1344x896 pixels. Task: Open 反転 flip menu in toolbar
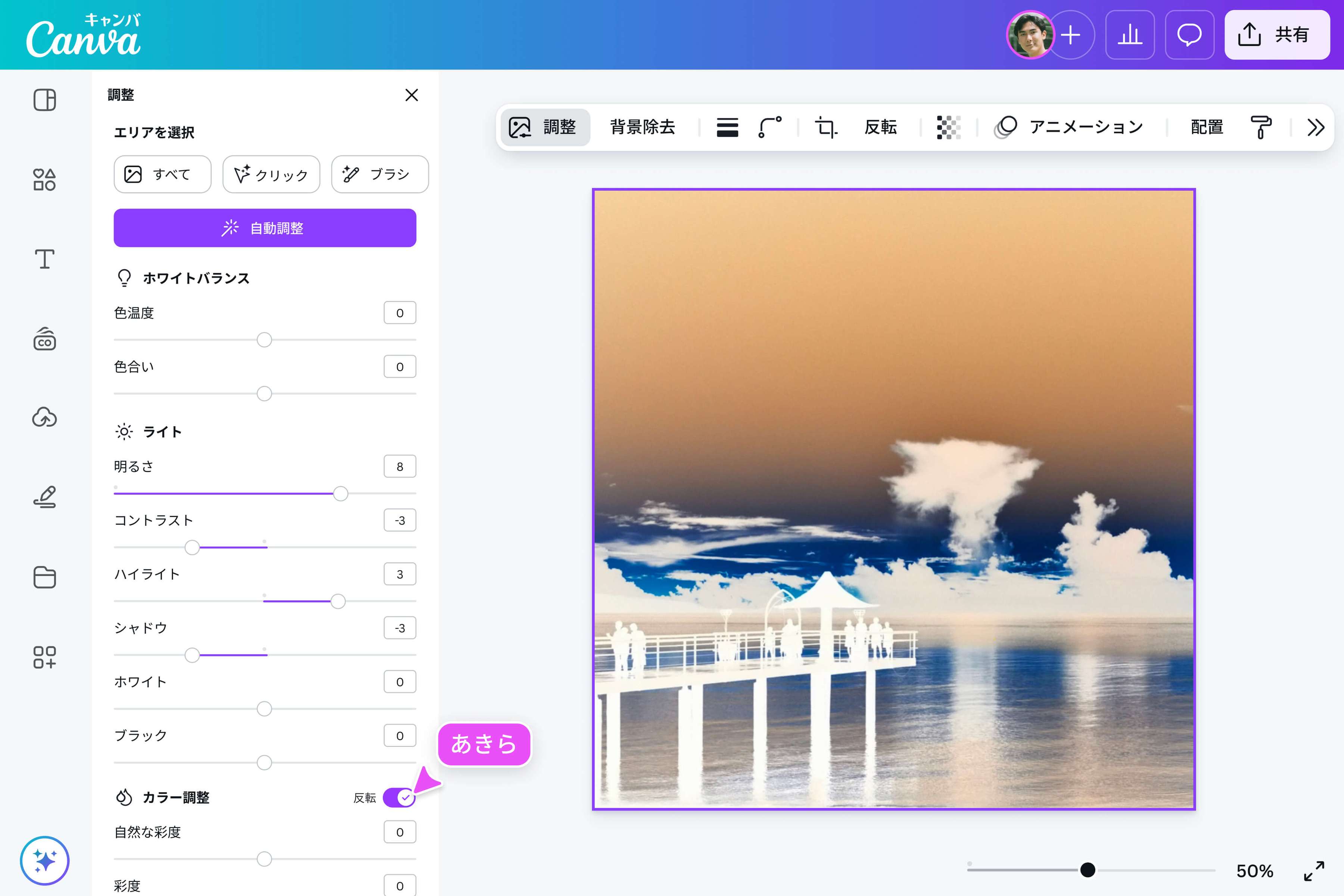pos(881,127)
